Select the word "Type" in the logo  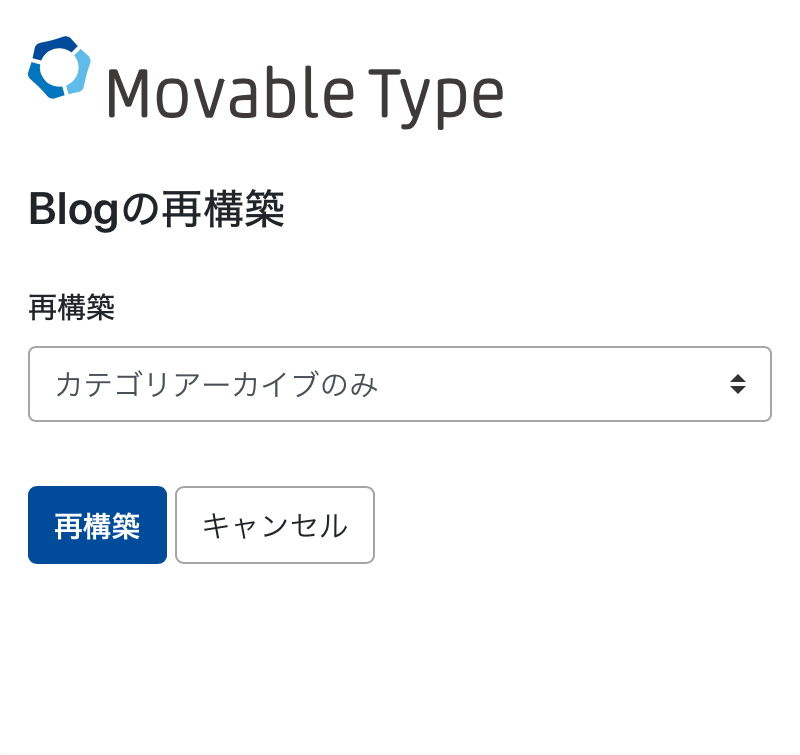442,97
